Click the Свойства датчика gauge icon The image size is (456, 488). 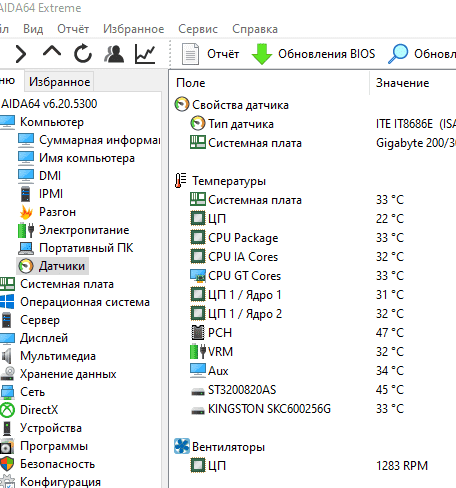click(182, 105)
